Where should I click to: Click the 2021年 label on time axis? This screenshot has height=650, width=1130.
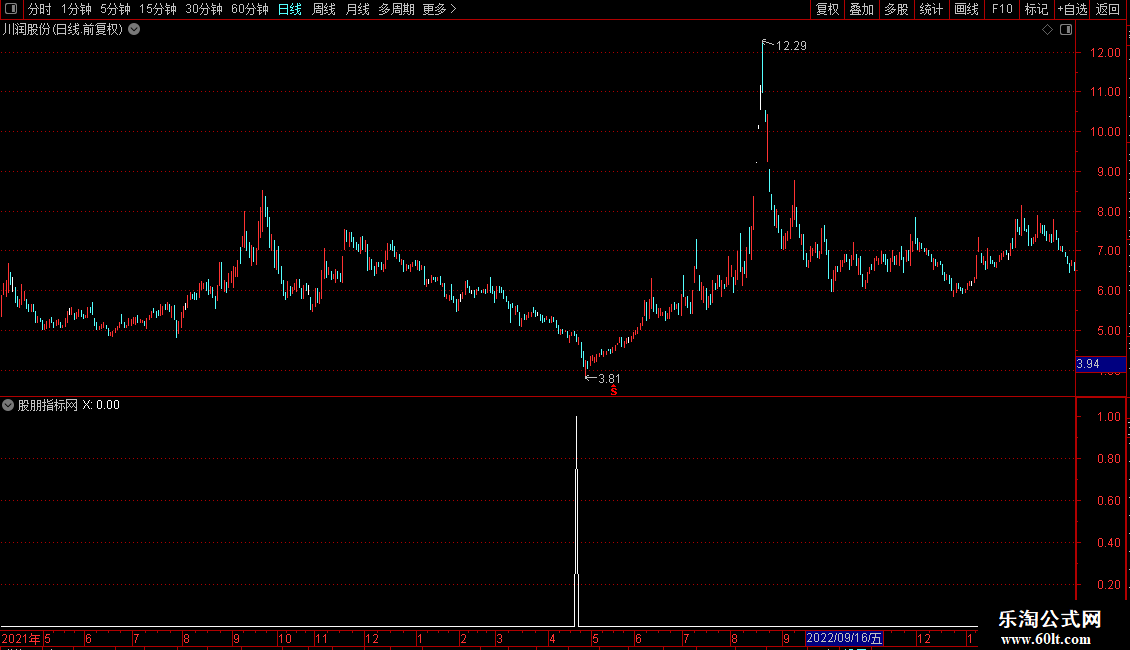coord(22,638)
